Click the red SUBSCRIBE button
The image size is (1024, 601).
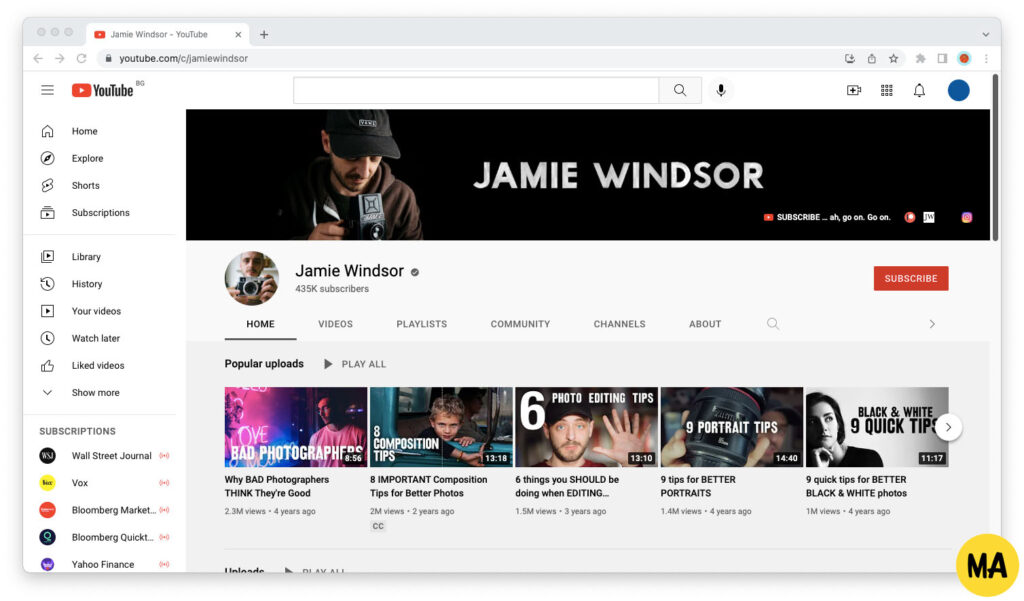911,278
